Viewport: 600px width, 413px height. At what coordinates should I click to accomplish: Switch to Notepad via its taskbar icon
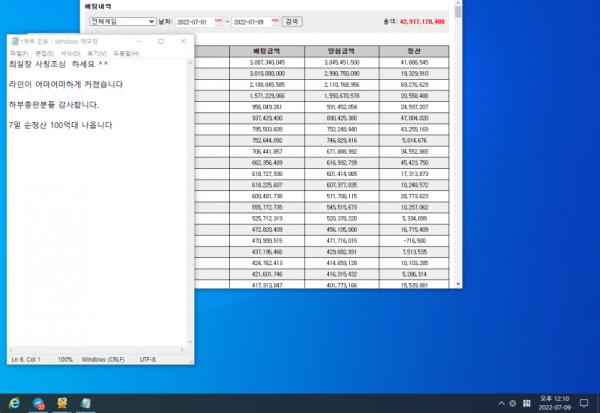86,403
